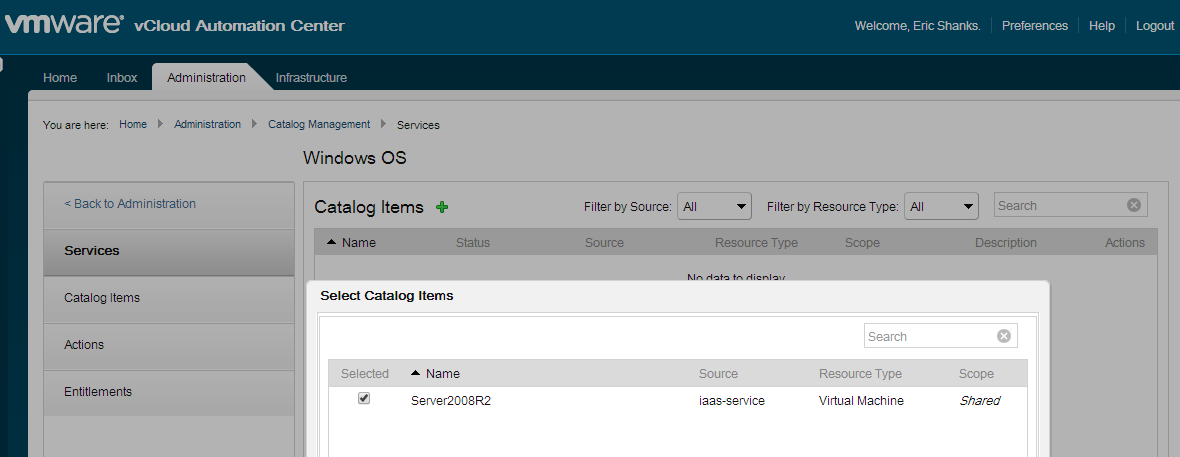The image size is (1180, 457).
Task: Select Services in the sidebar
Action: pos(169,251)
